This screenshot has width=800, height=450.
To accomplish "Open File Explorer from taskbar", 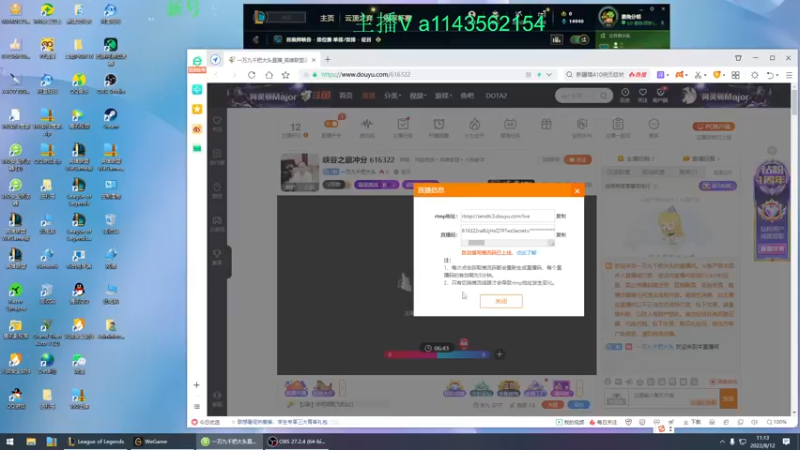I will 31,442.
